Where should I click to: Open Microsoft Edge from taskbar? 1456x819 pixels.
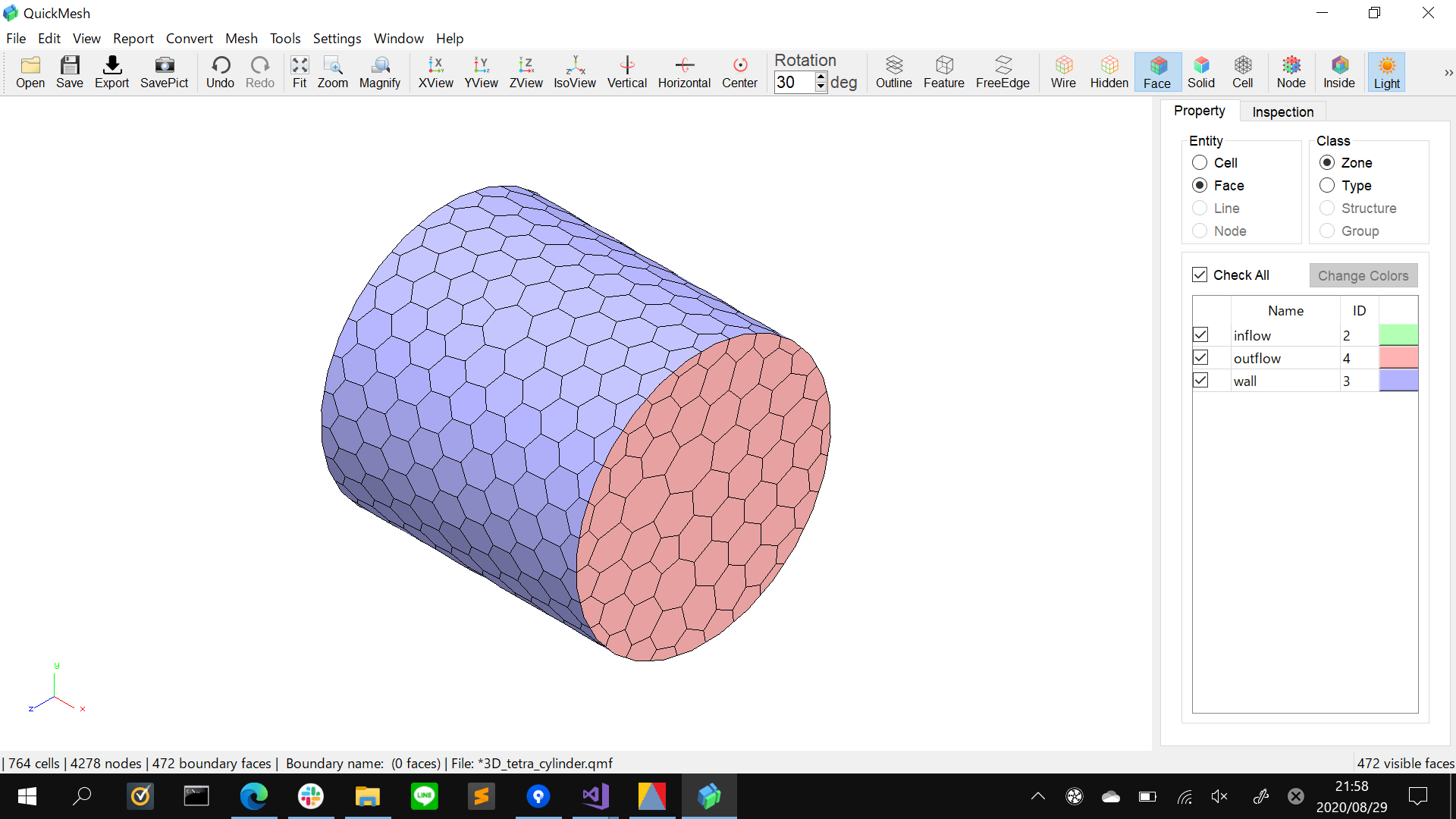[x=254, y=796]
